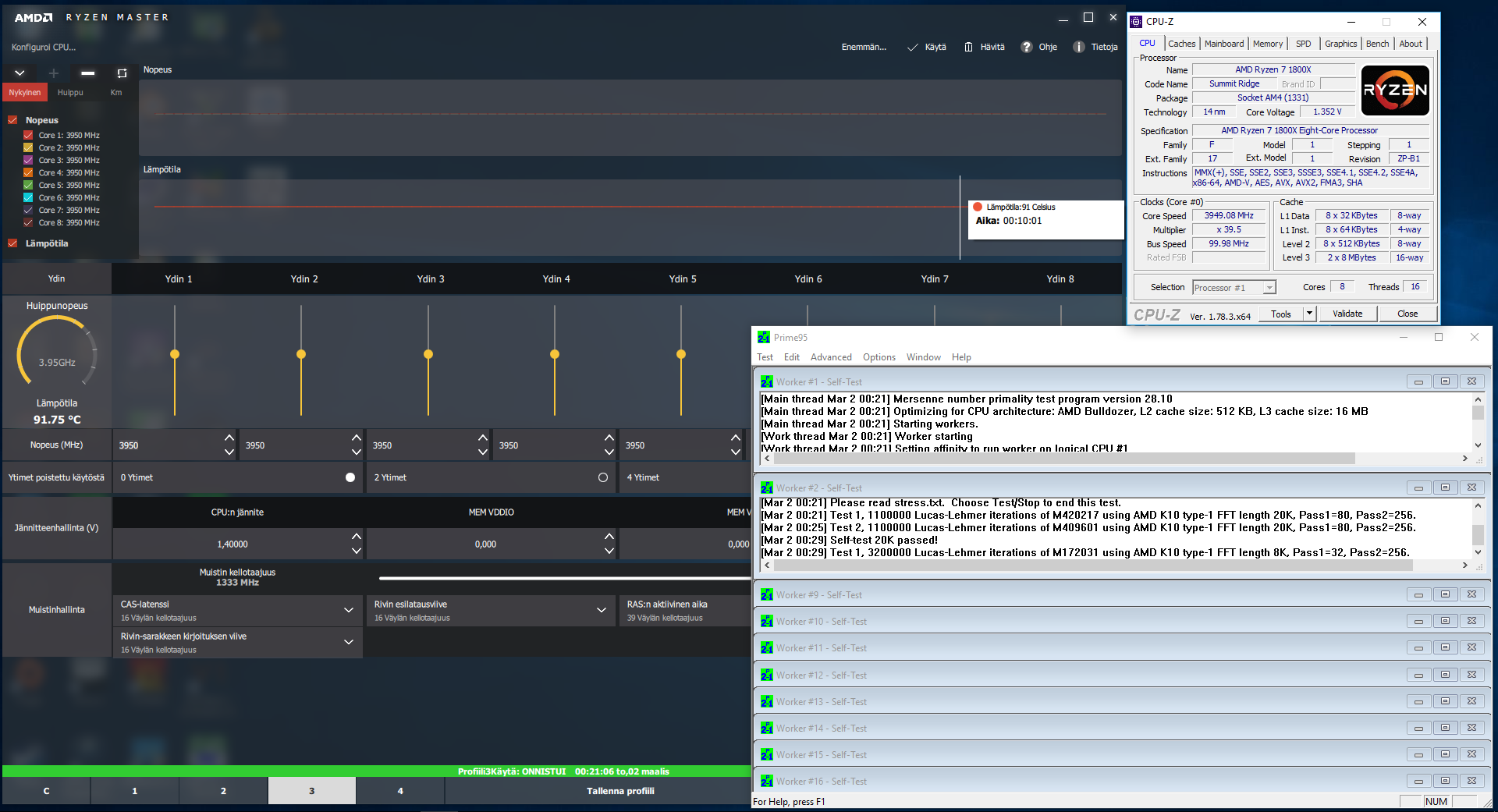Uncheck Core 2: 3950 MHz checkbox

pos(28,147)
